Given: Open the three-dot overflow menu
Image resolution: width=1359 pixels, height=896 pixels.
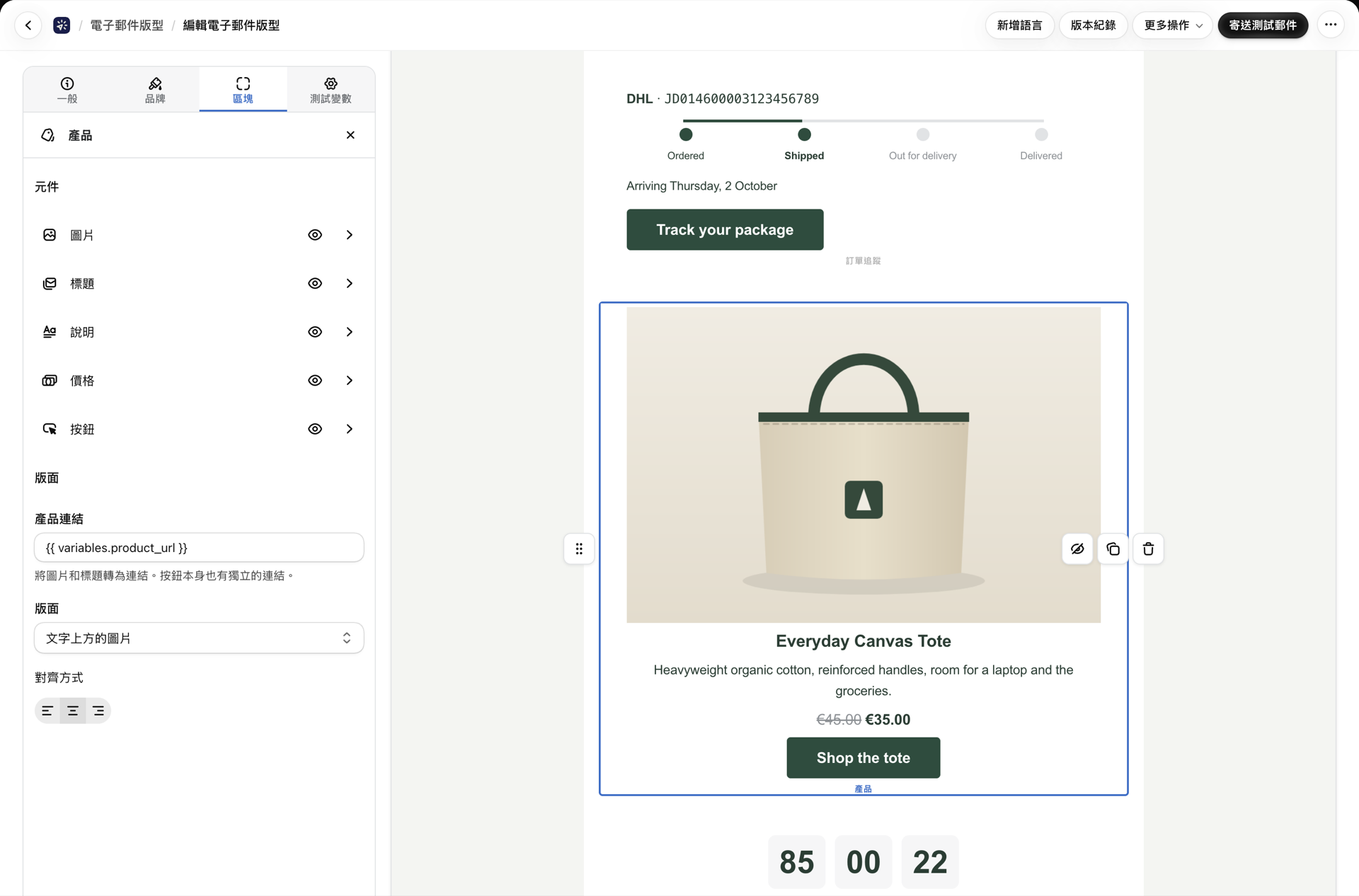Looking at the screenshot, I should point(1331,25).
